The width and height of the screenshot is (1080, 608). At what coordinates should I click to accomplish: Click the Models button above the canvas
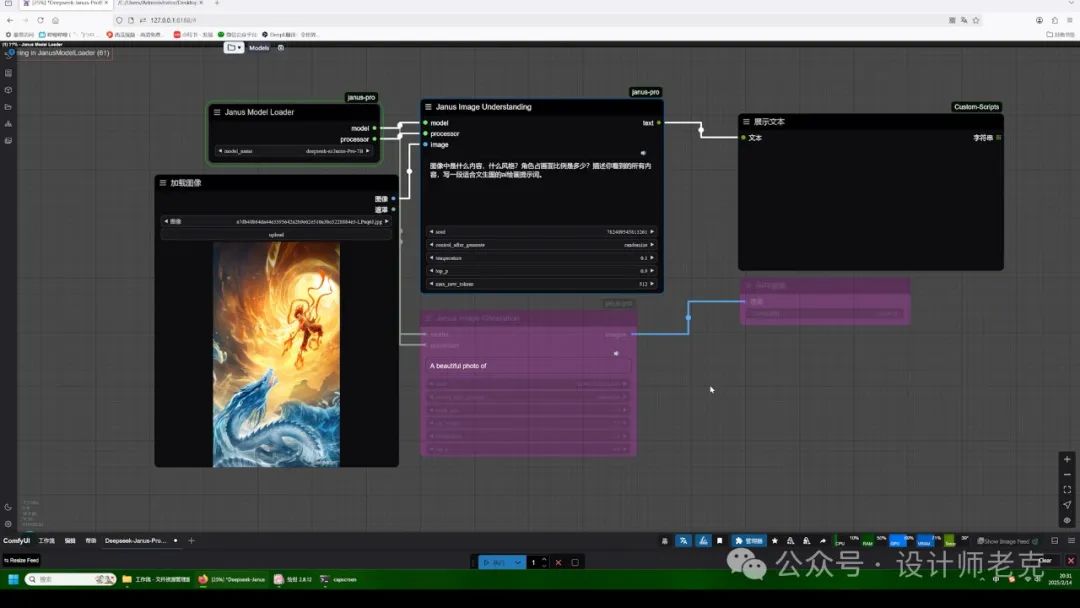point(259,48)
